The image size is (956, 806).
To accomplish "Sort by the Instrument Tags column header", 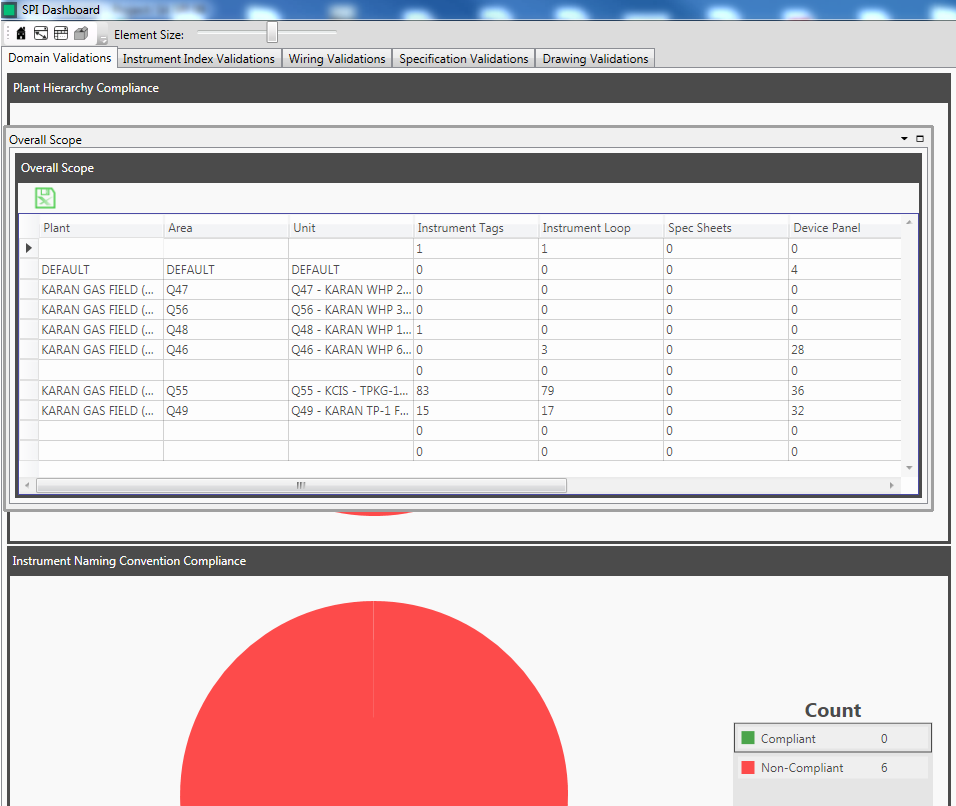I will point(461,228).
